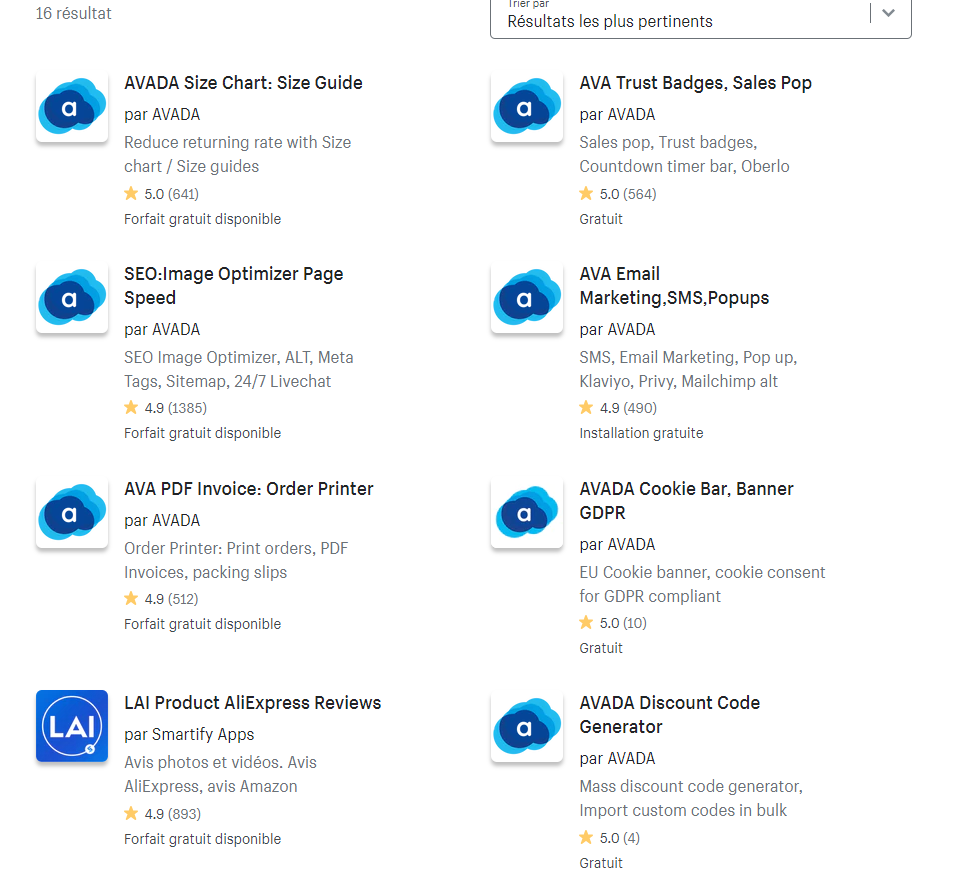Click 'par AVADA' under AVADA Discount Code Generator
The image size is (977, 894).
(617, 759)
